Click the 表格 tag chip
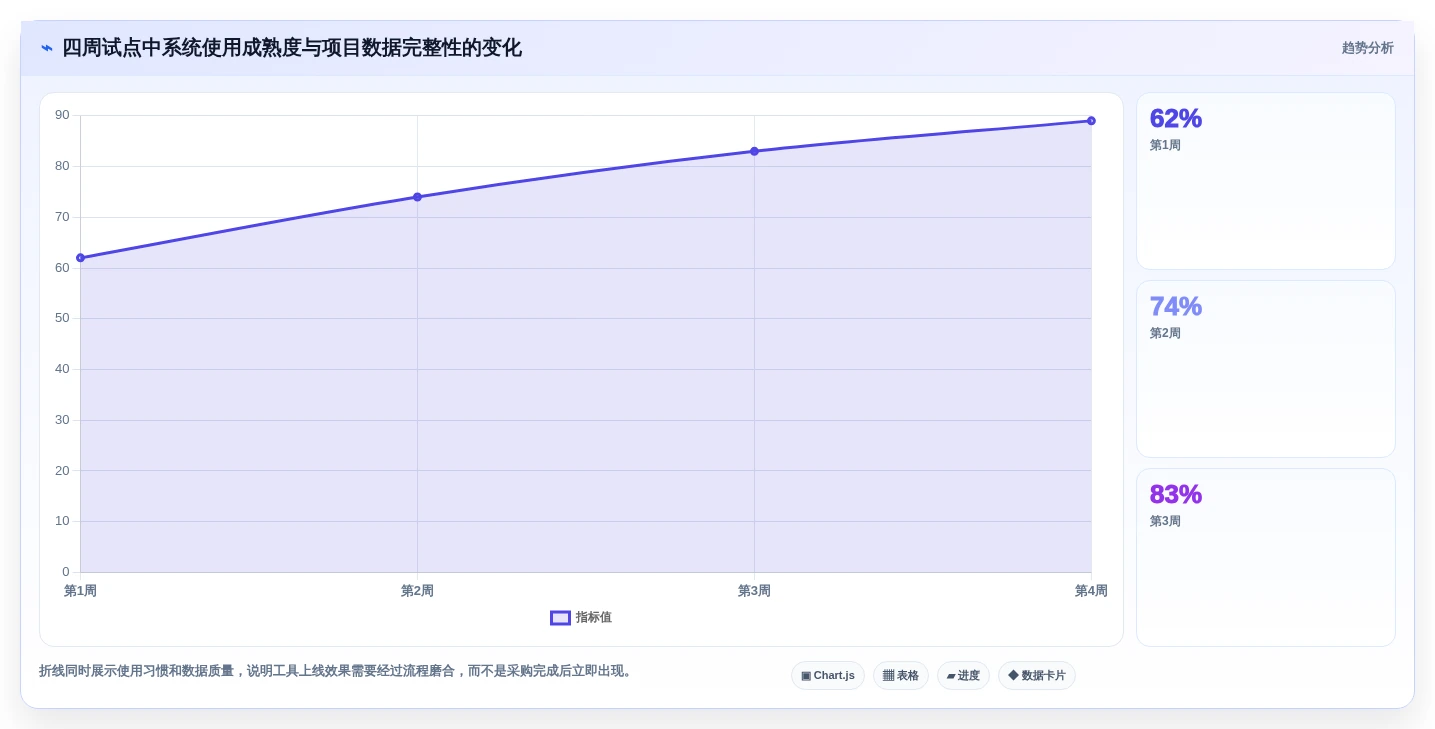The width and height of the screenshot is (1435, 729). tap(901, 676)
